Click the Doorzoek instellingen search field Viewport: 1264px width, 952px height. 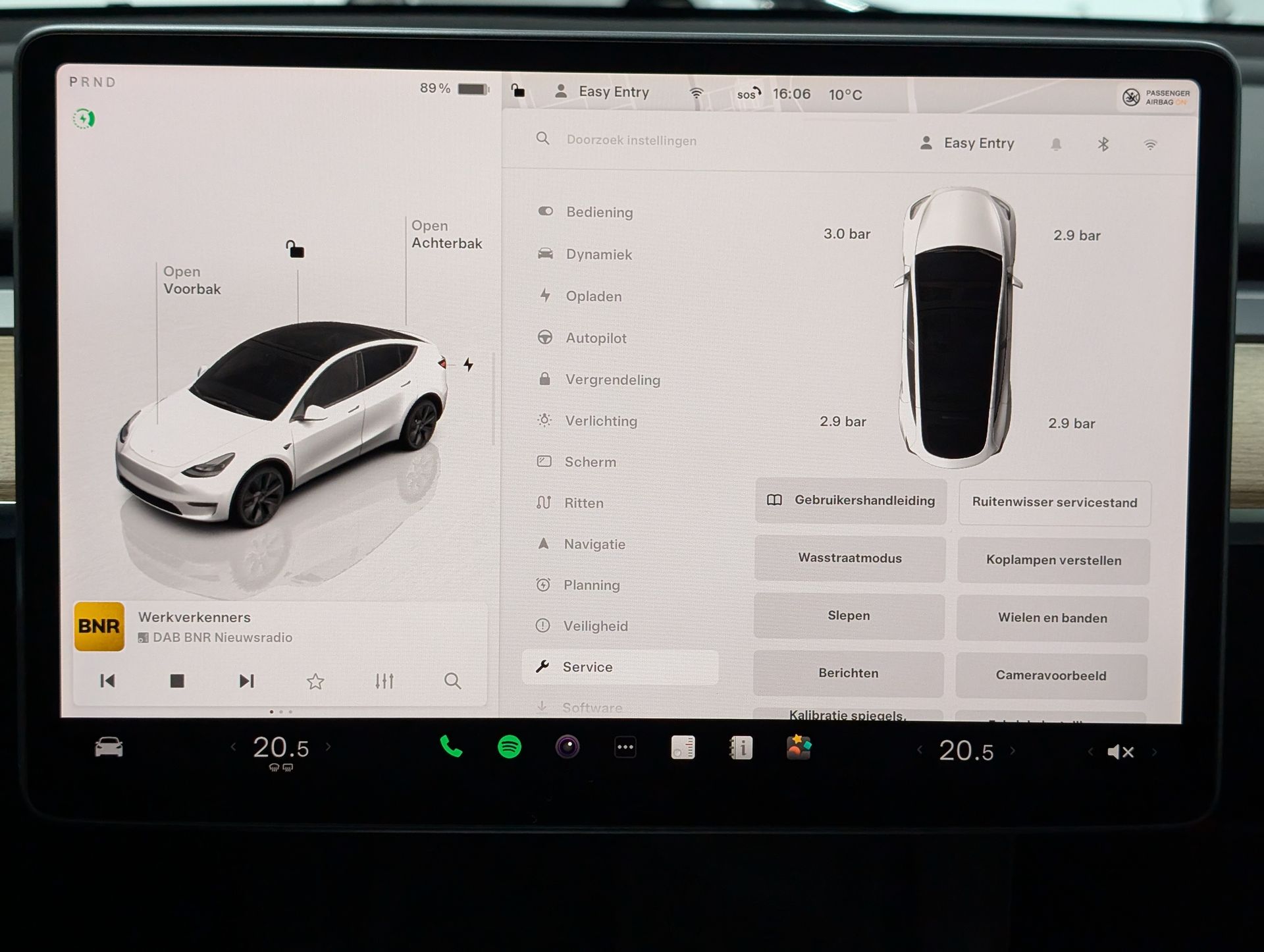[x=631, y=140]
